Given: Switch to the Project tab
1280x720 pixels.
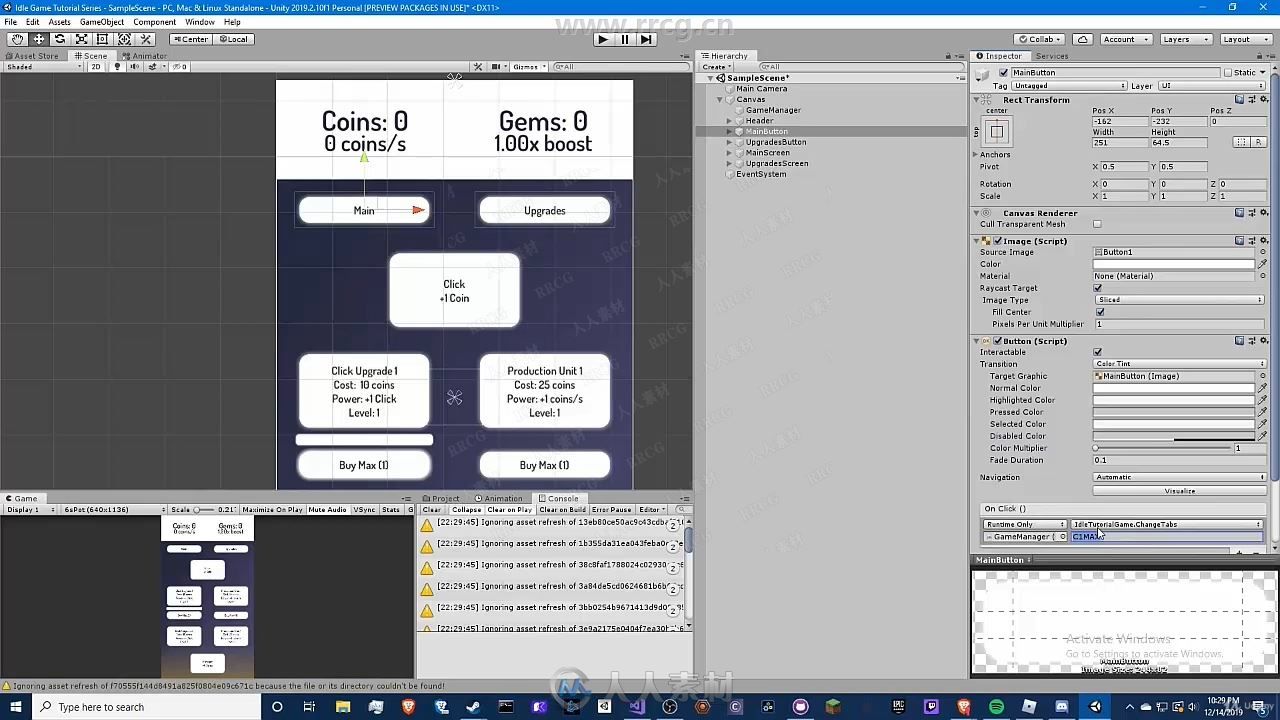Looking at the screenshot, I should point(441,498).
